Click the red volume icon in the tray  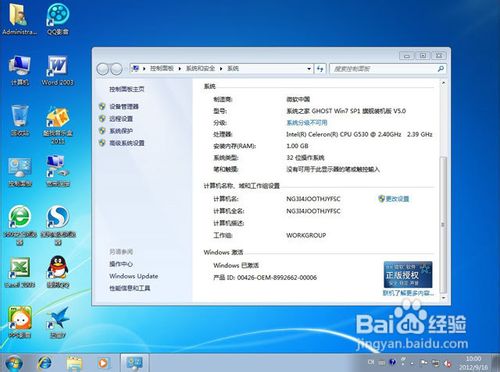pyautogui.click(x=448, y=363)
